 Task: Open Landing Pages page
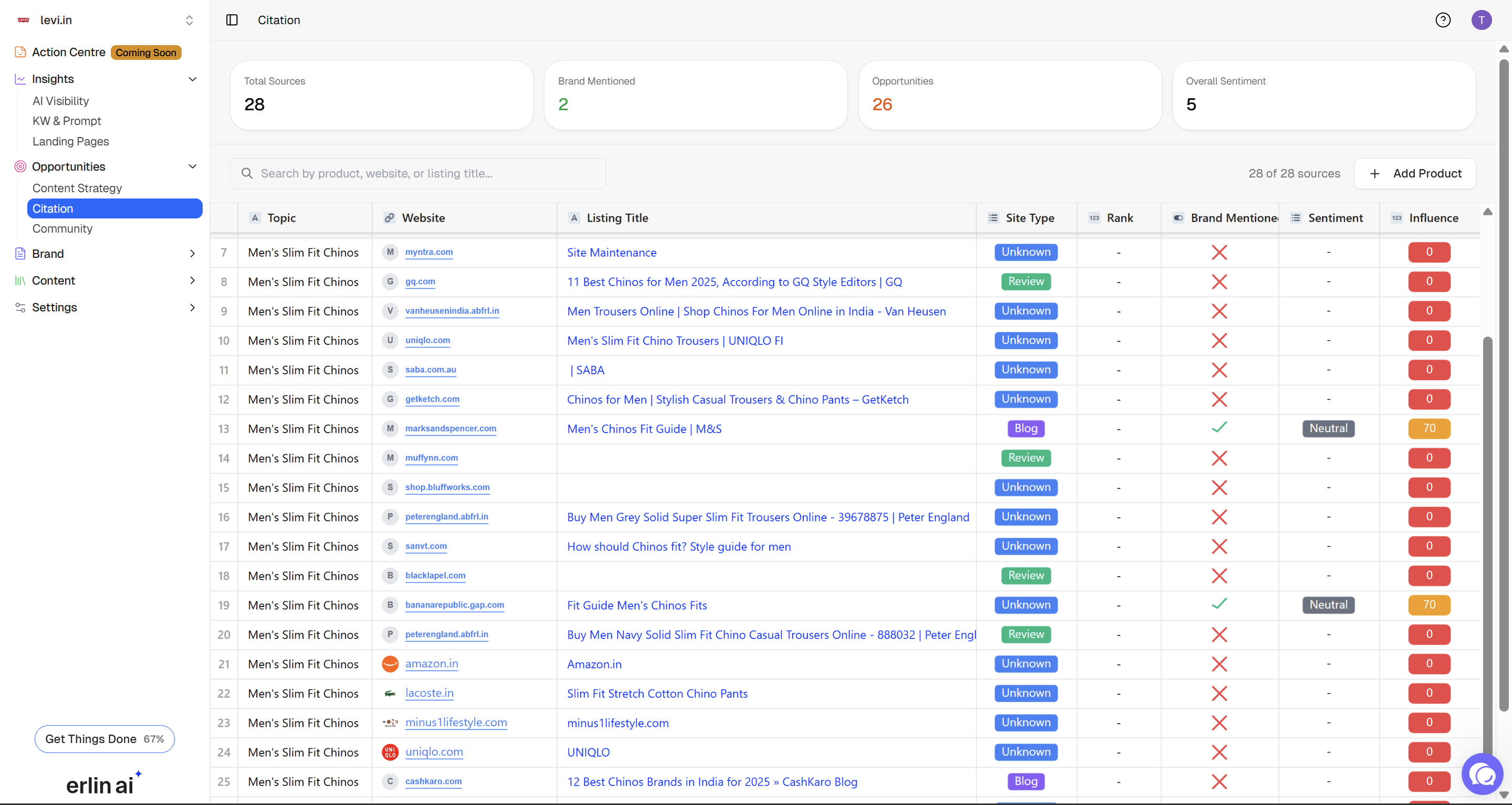[x=70, y=141]
